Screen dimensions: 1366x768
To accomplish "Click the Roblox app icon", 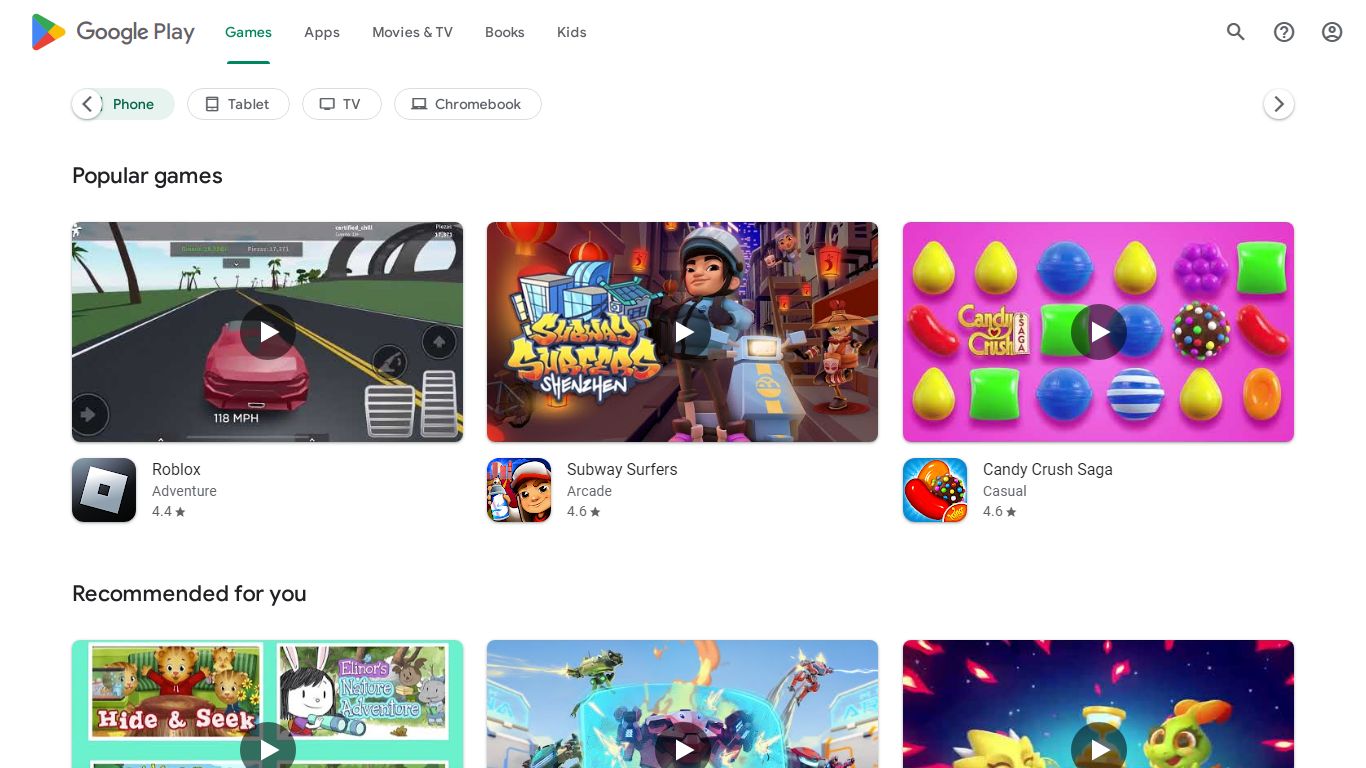I will (104, 490).
